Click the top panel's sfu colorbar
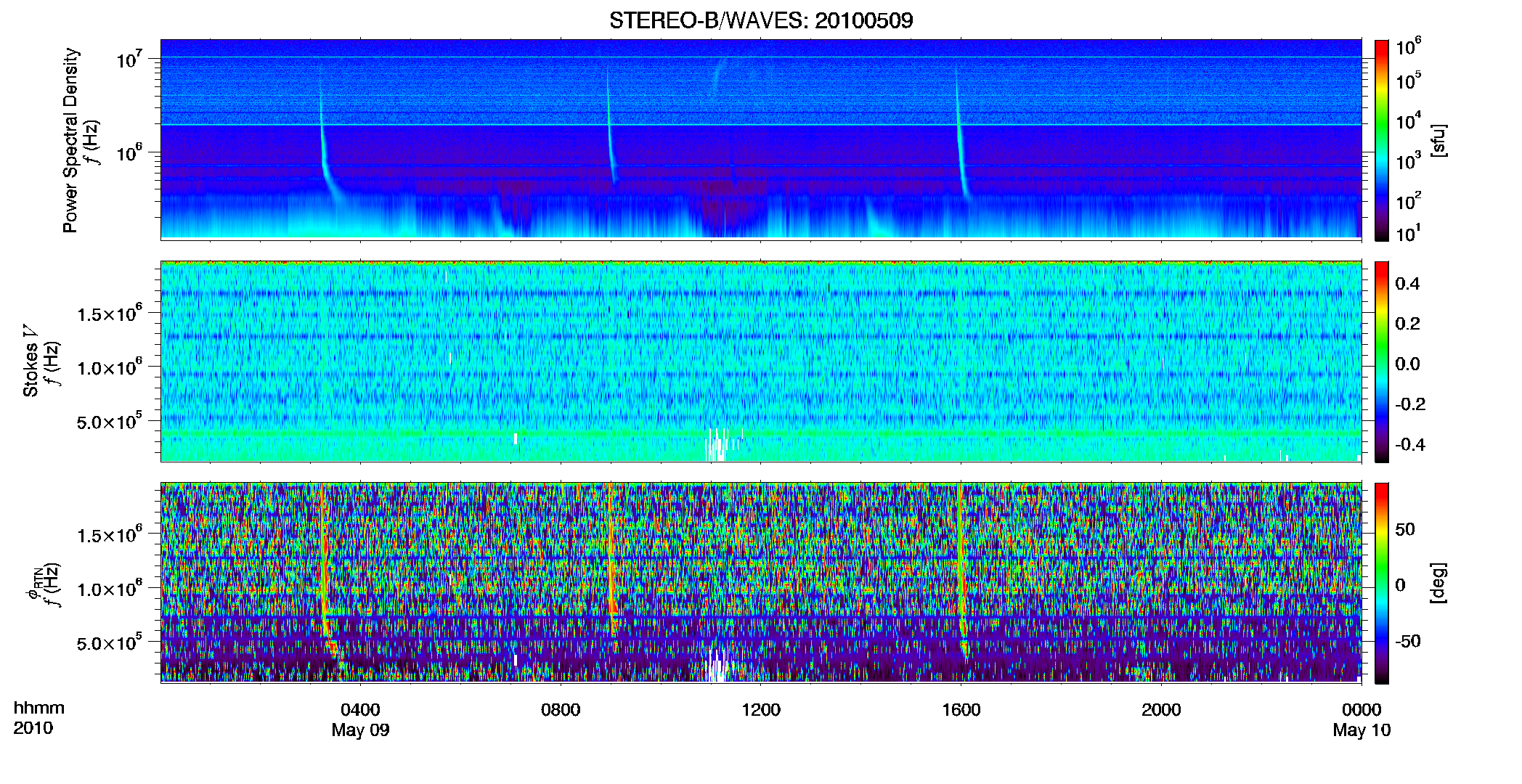Viewport: 1522px width, 784px height. [1382, 140]
